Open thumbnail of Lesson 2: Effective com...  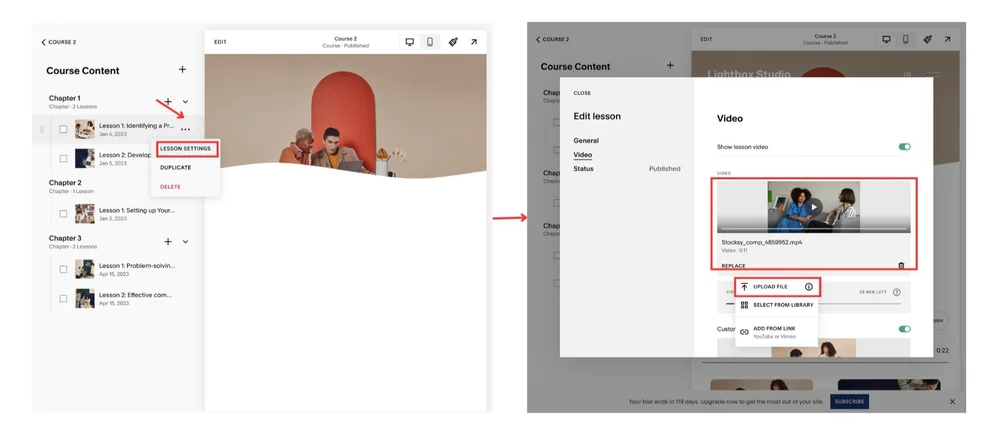click(x=85, y=298)
